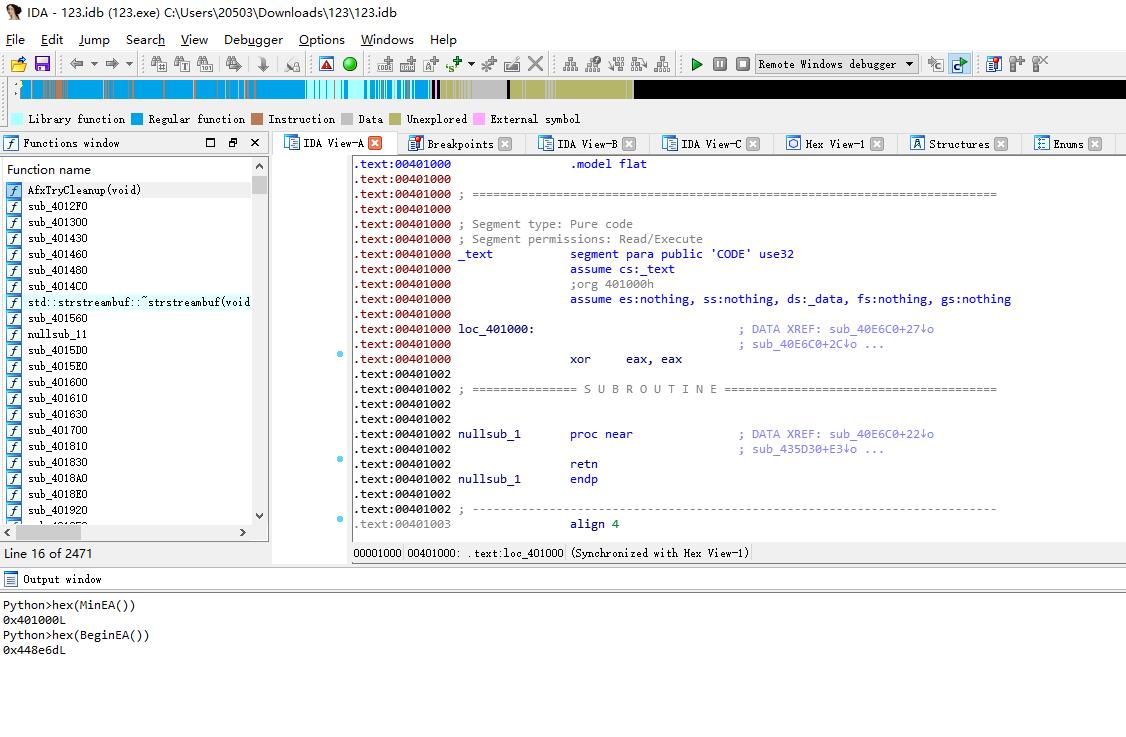Click the breakpoint list toolbar icon
Viewport: 1126px width, 737px height.
point(994,64)
